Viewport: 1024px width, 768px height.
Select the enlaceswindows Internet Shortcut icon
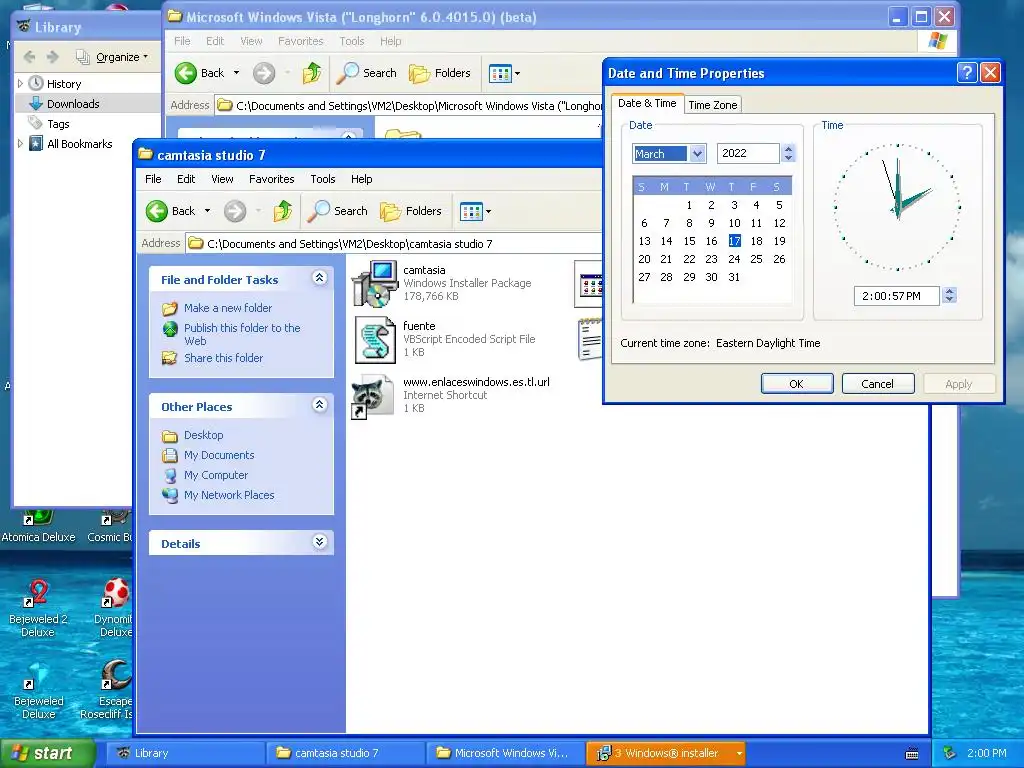click(x=373, y=396)
